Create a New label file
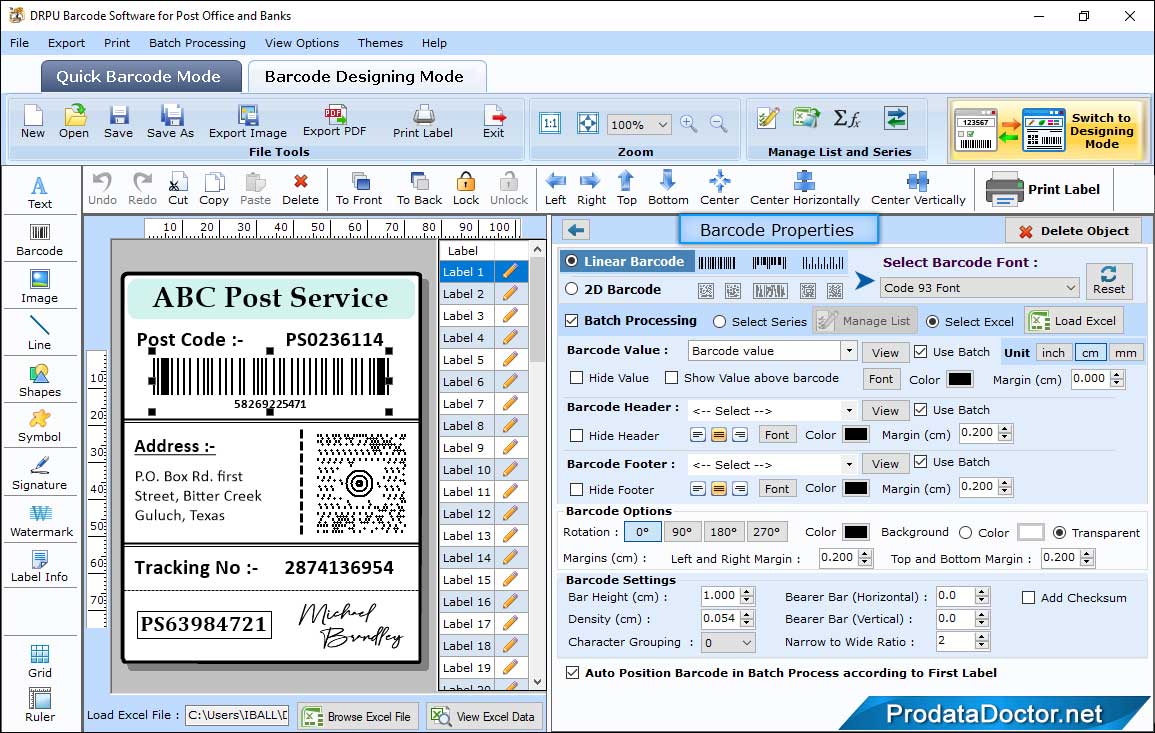This screenshot has width=1155, height=733. tap(32, 122)
